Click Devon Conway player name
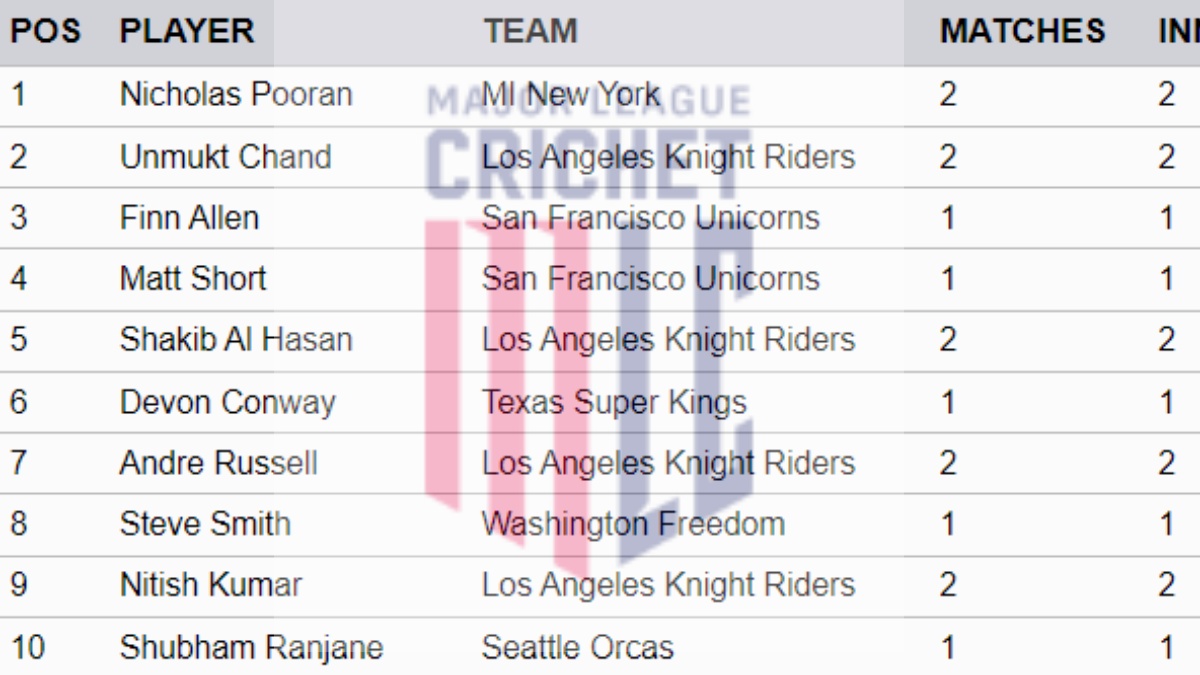 227,402
